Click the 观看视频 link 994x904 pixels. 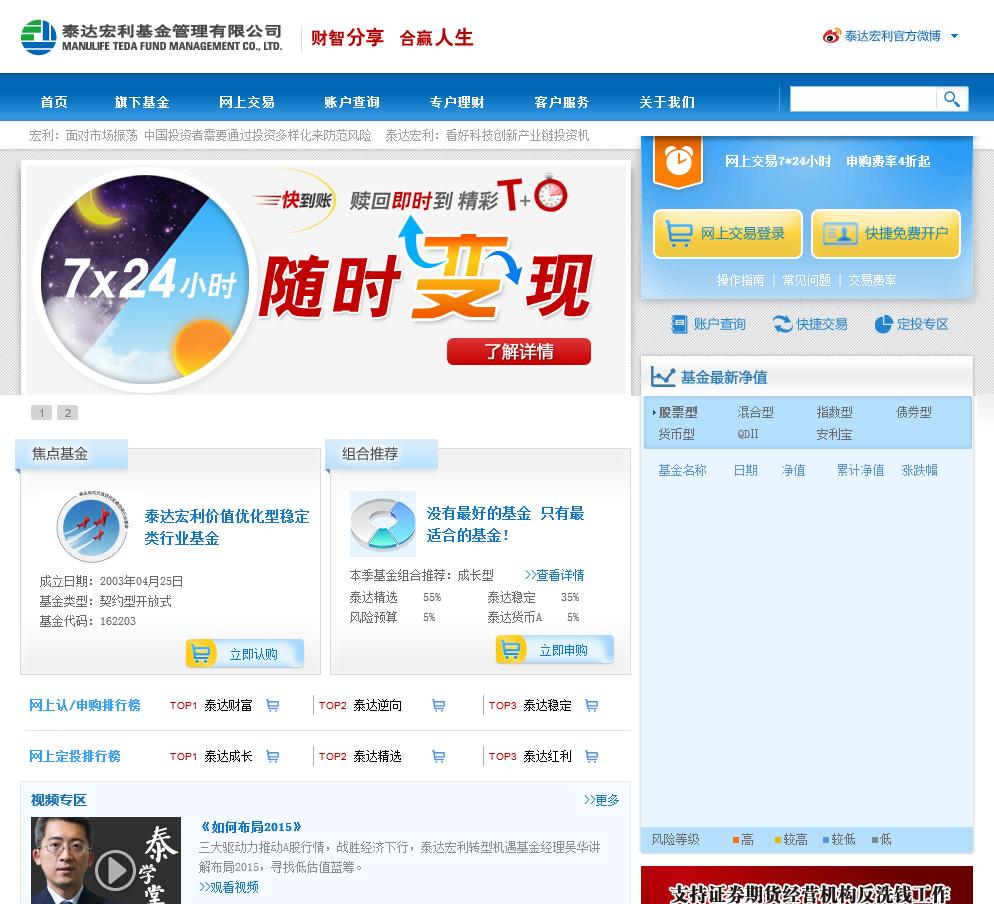229,887
